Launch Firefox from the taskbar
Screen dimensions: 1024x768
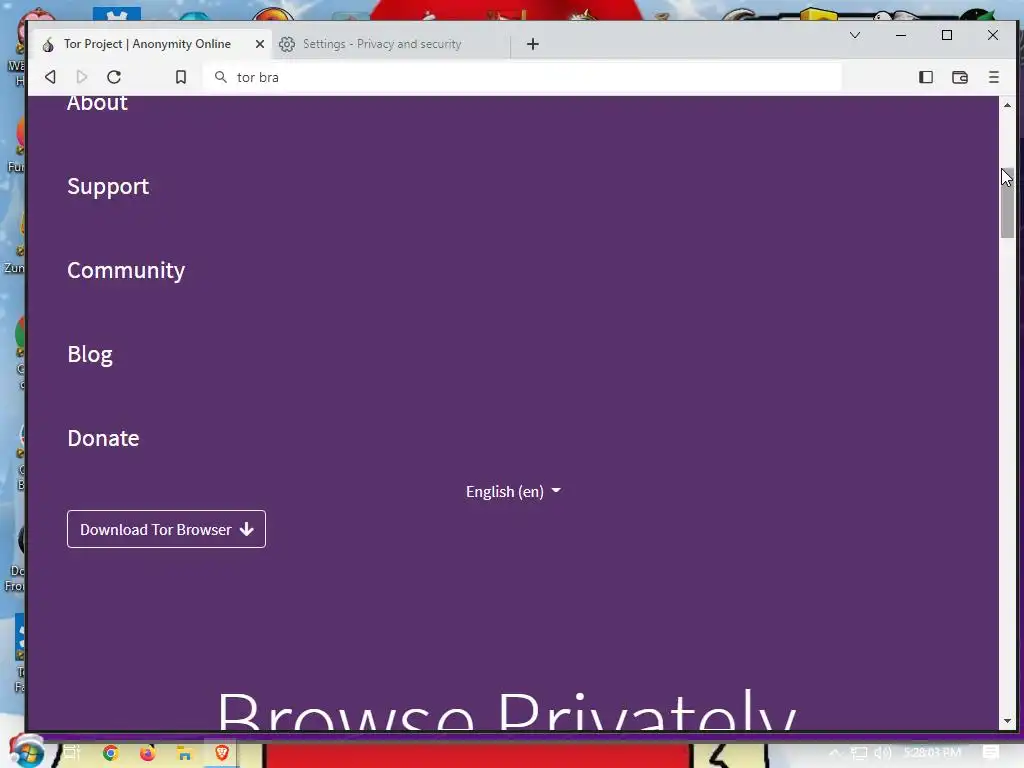pos(148,753)
